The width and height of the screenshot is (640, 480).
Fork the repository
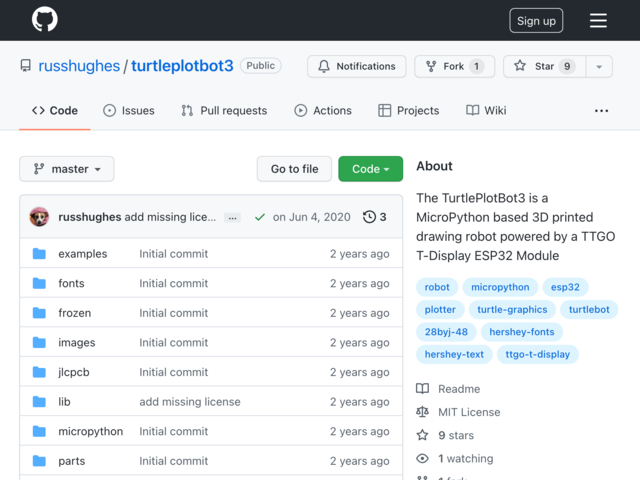point(454,66)
